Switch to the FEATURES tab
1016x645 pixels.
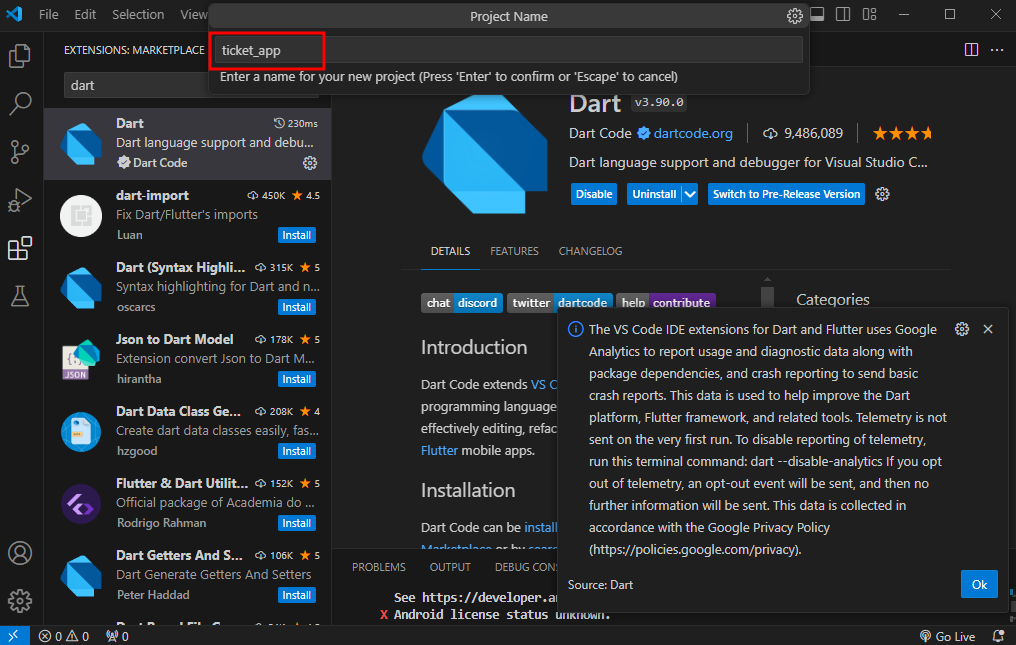click(514, 251)
